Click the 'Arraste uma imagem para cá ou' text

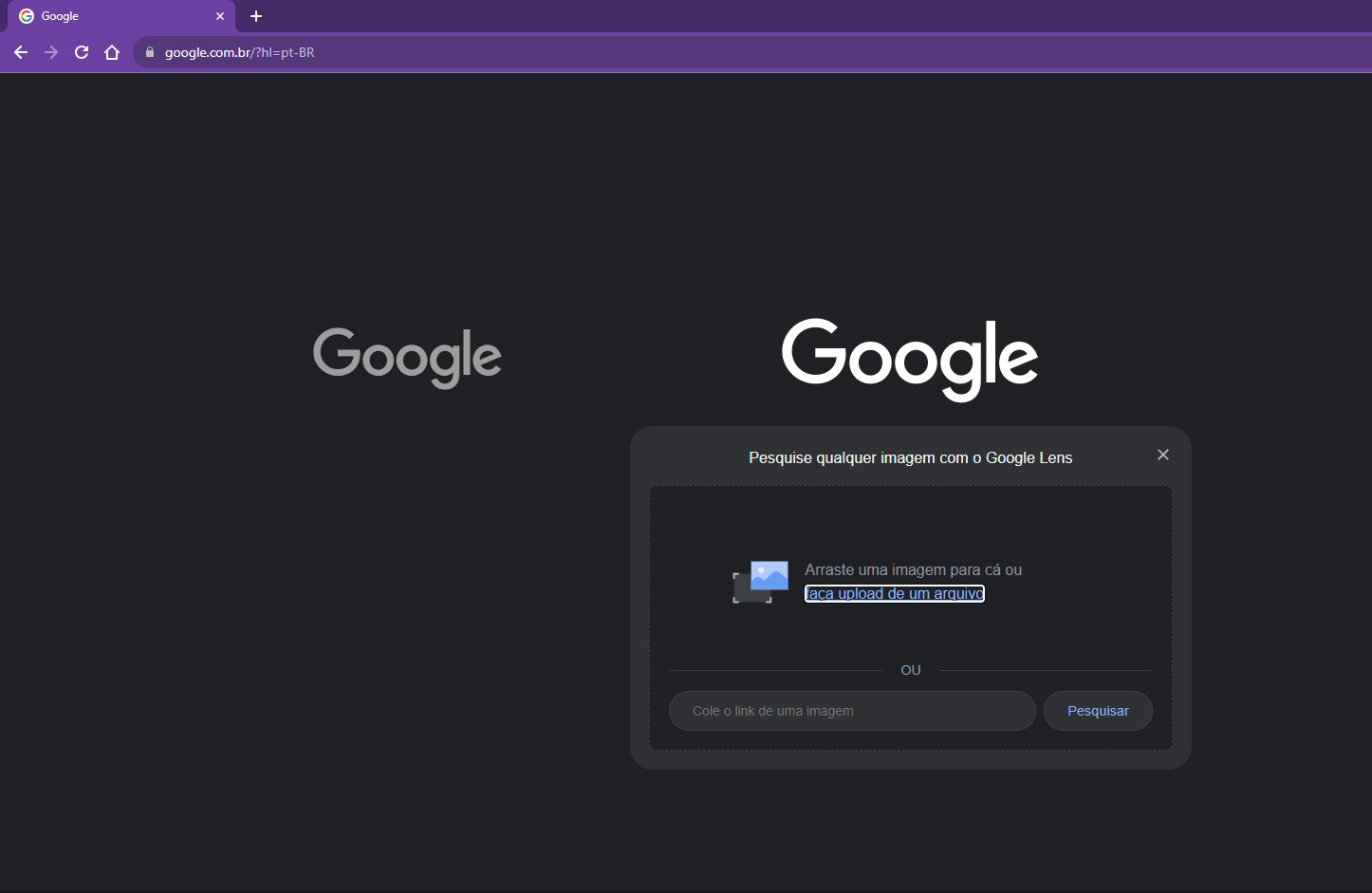click(914, 569)
